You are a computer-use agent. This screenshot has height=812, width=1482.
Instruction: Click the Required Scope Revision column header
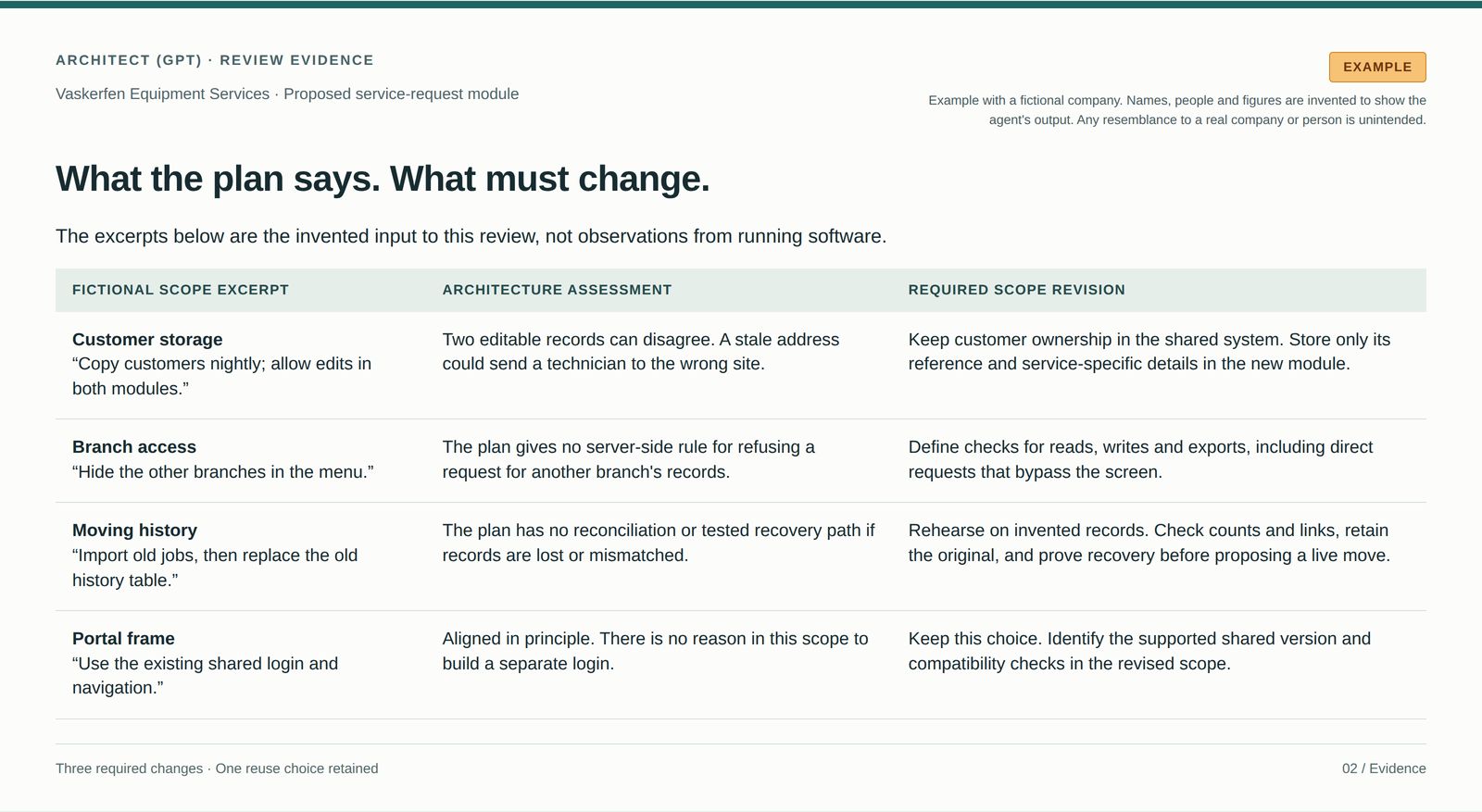pyautogui.click(x=1016, y=290)
